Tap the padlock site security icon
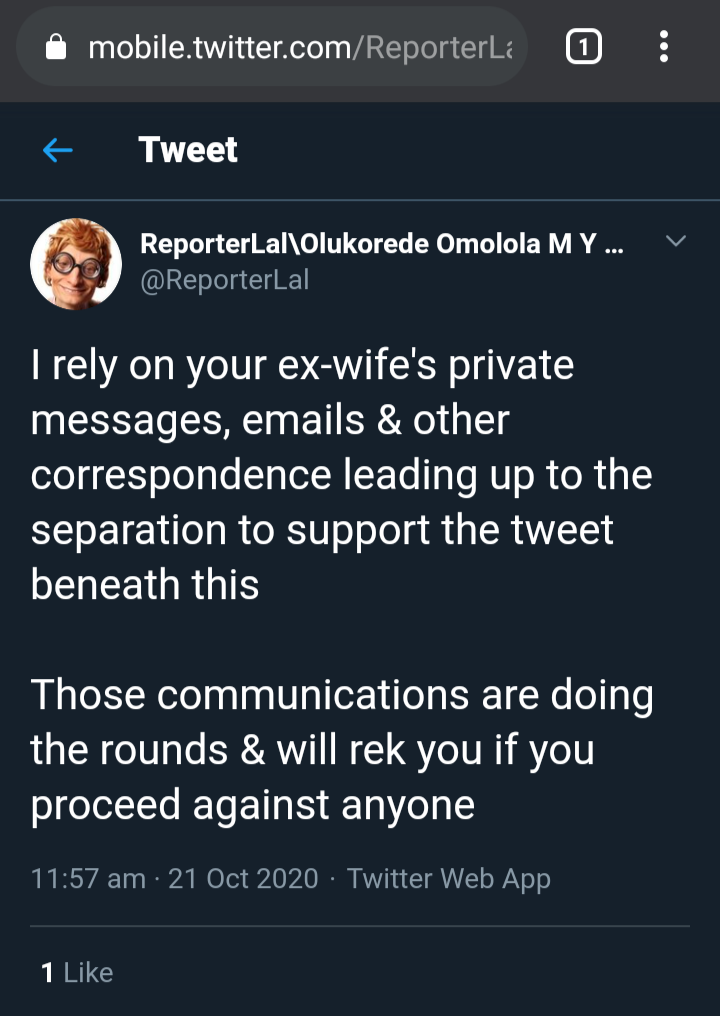This screenshot has height=1016, width=720. coord(57,48)
